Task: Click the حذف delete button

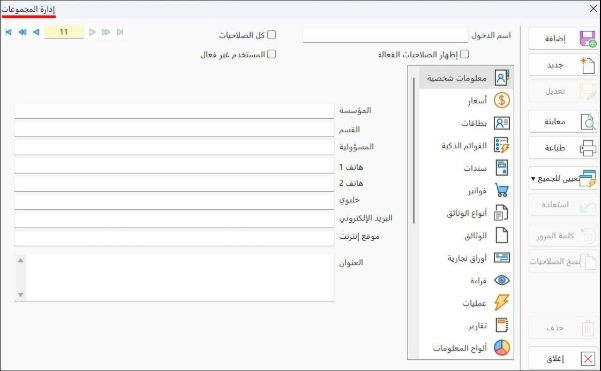Action: [563, 328]
